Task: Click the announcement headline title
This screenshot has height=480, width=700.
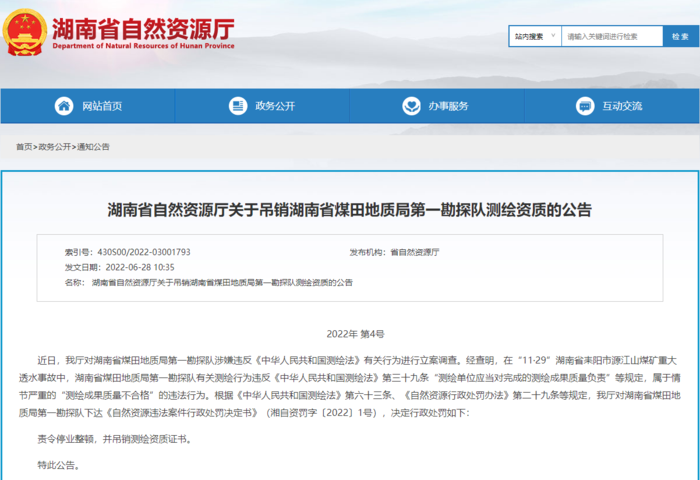Action: pyautogui.click(x=350, y=210)
